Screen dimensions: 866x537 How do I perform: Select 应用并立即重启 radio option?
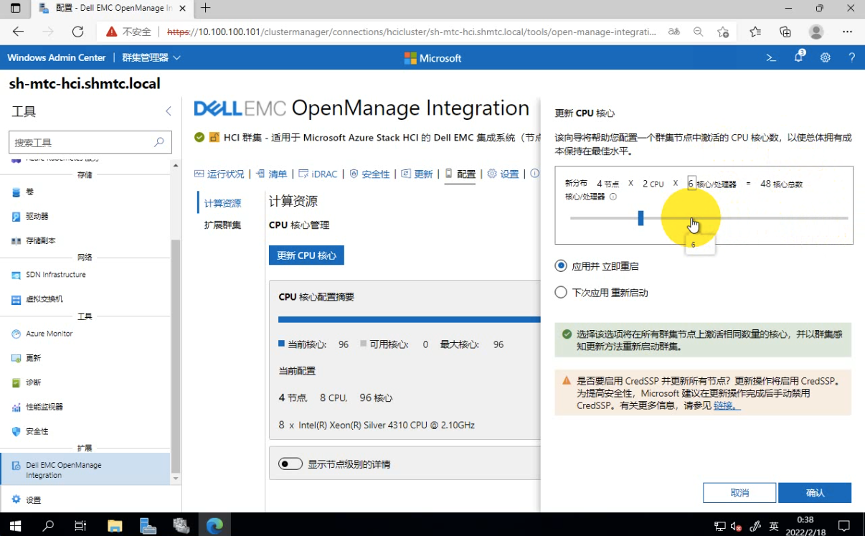coord(561,266)
